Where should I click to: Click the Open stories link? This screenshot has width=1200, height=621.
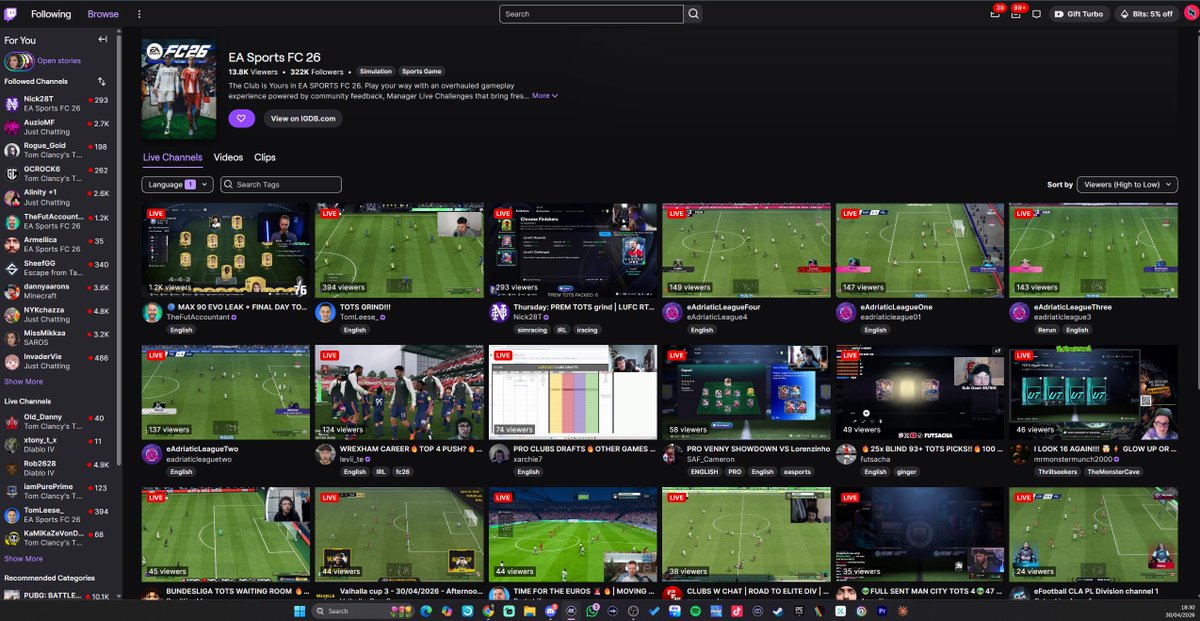tap(59, 61)
